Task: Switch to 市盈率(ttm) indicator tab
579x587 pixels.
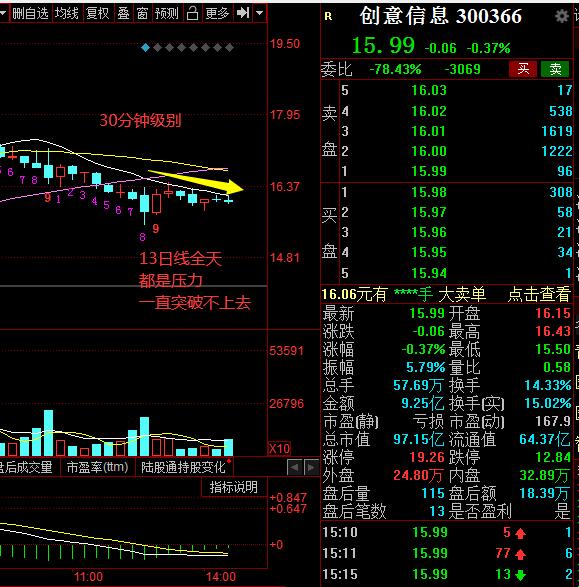Action: 97,467
